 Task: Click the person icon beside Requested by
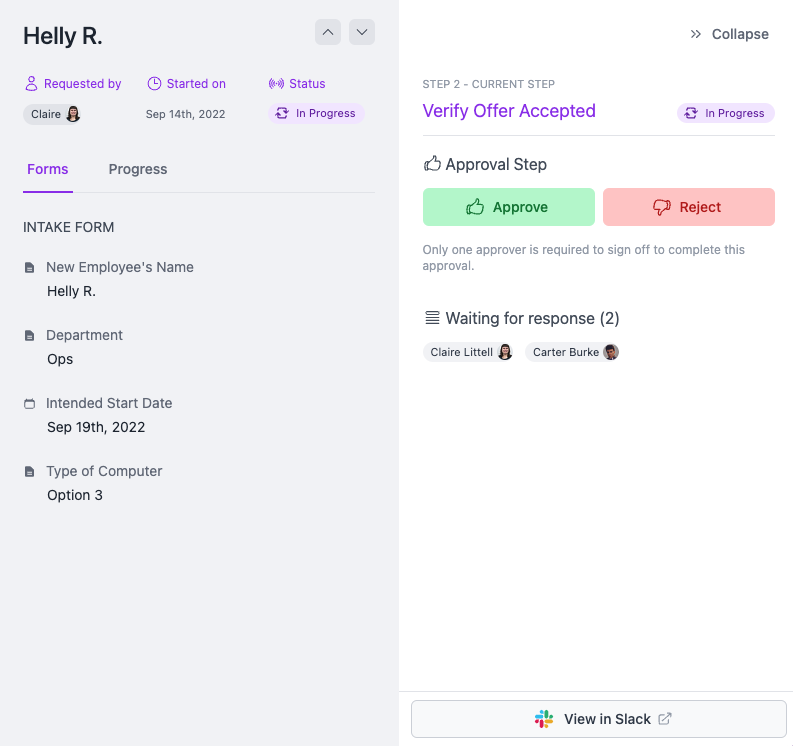coord(31,84)
